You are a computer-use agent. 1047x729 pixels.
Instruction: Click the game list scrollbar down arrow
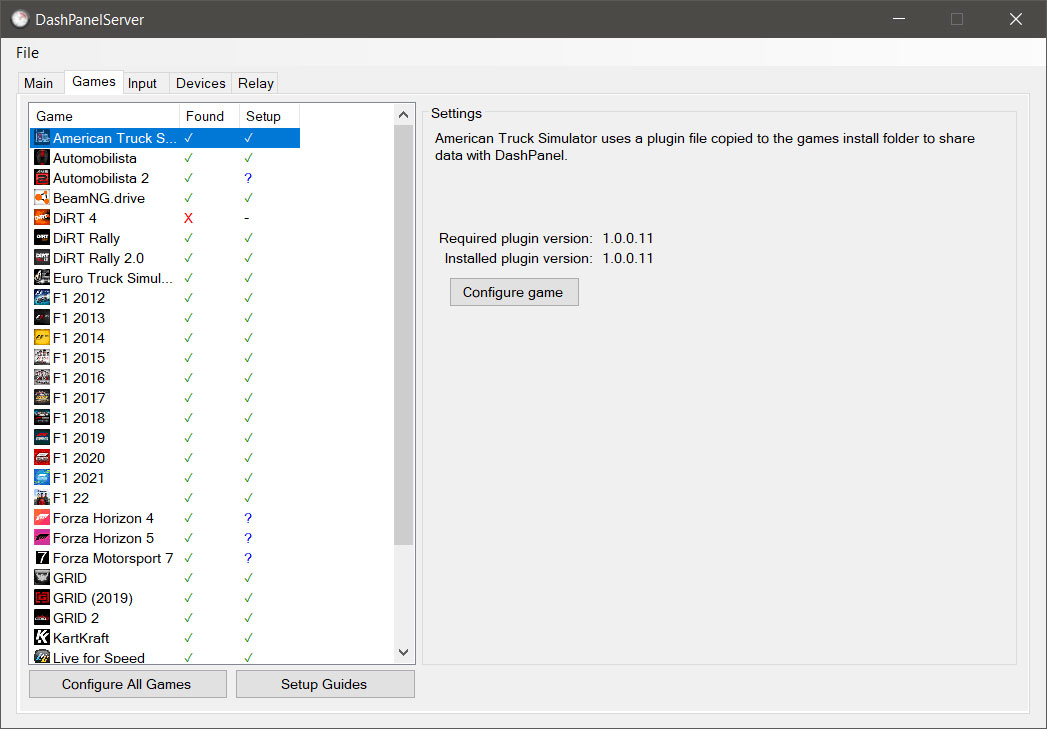[x=403, y=652]
